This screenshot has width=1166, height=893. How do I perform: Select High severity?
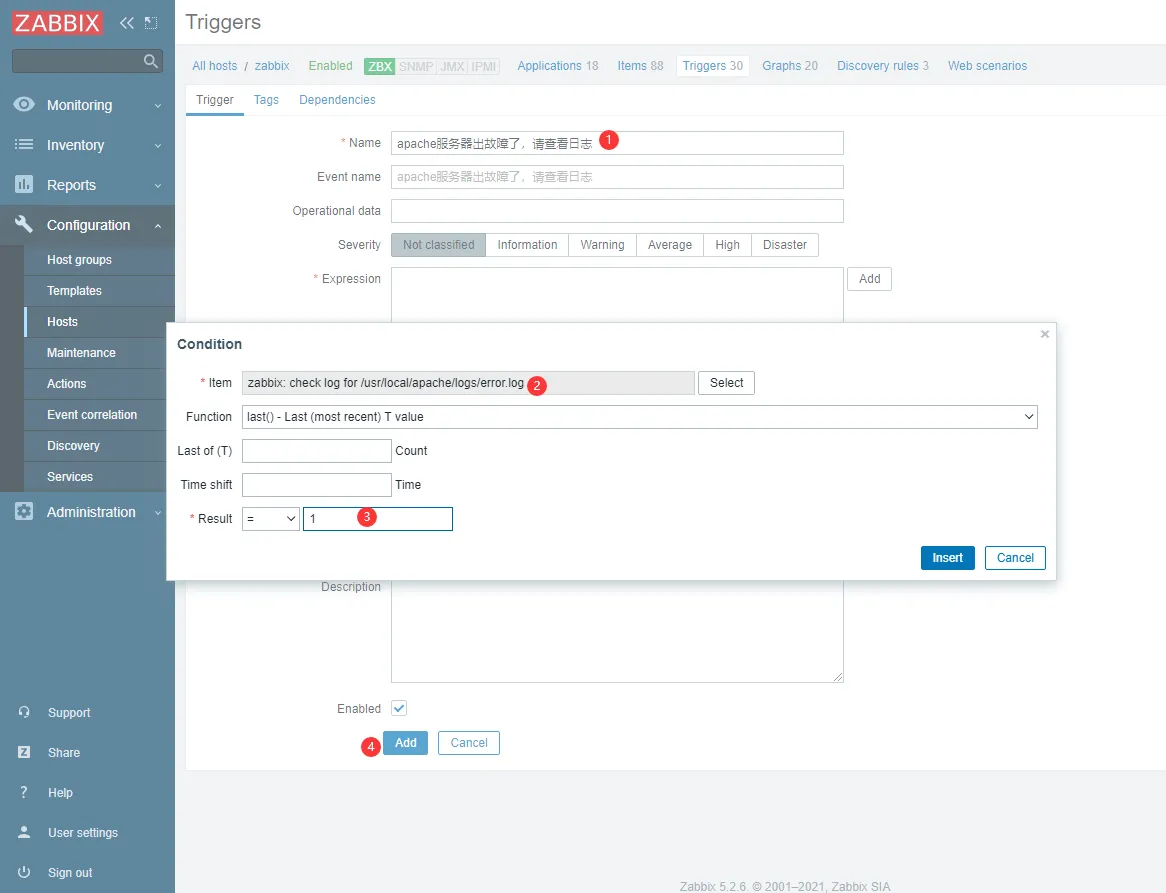(727, 245)
